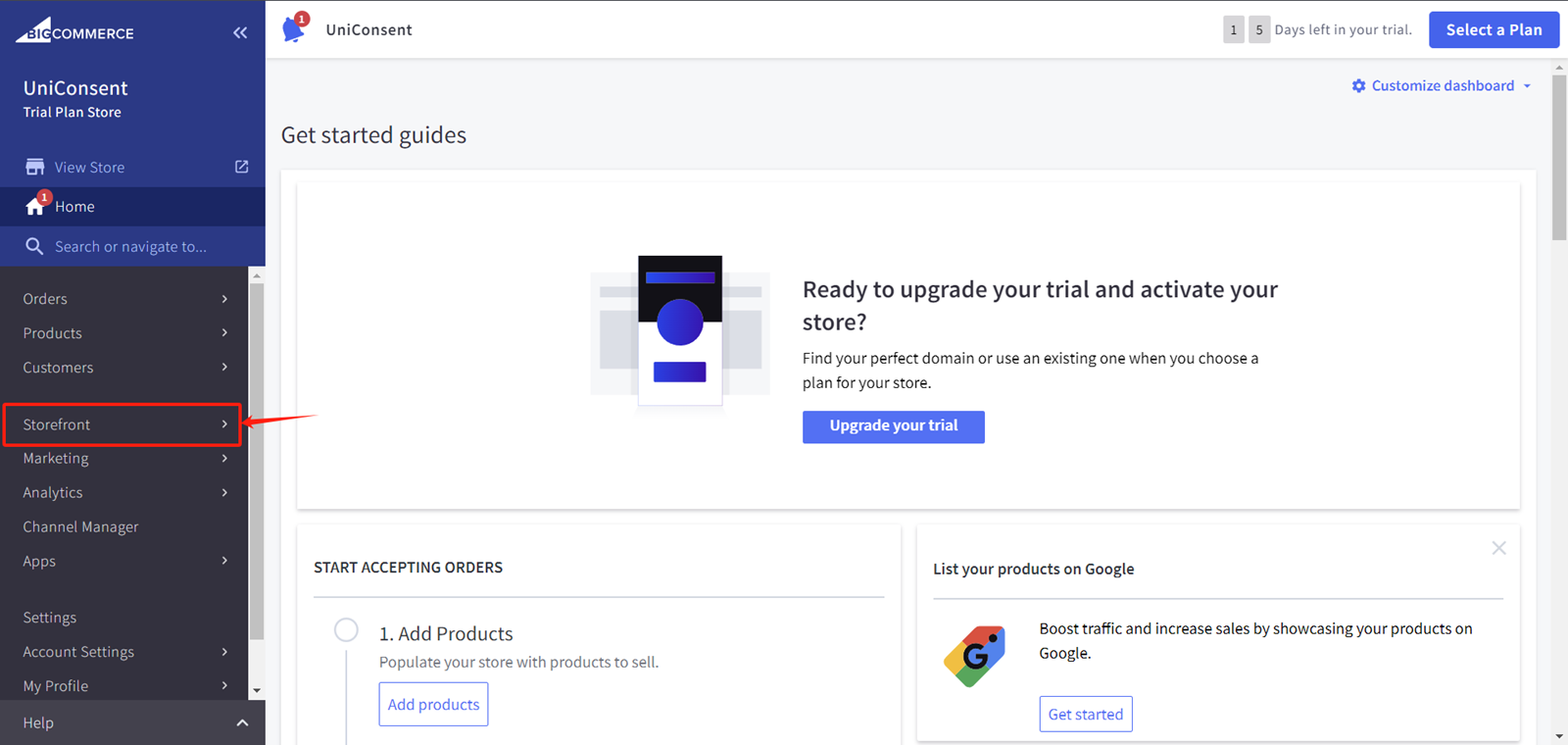Toggle the Add Products step circle
The height and width of the screenshot is (745, 1568).
tap(346, 629)
